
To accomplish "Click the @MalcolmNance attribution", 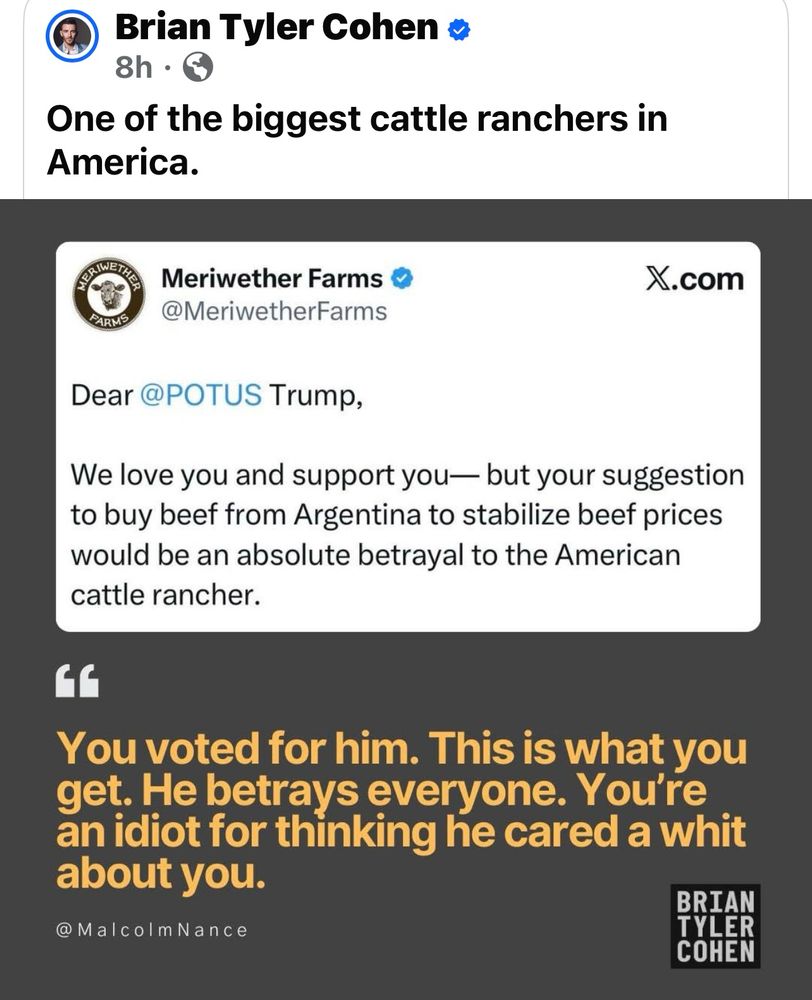I will click(151, 930).
